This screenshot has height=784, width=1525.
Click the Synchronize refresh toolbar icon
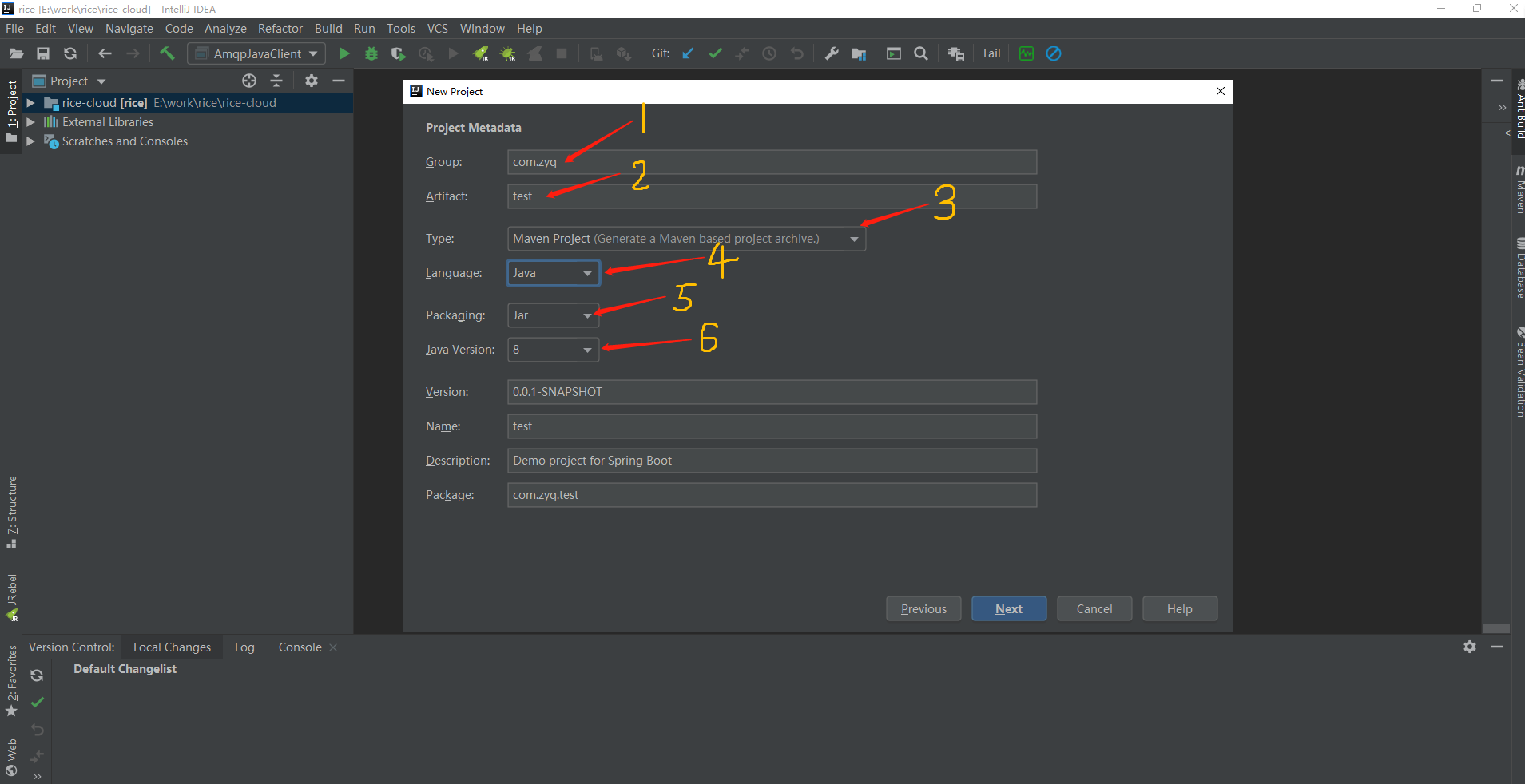70,53
